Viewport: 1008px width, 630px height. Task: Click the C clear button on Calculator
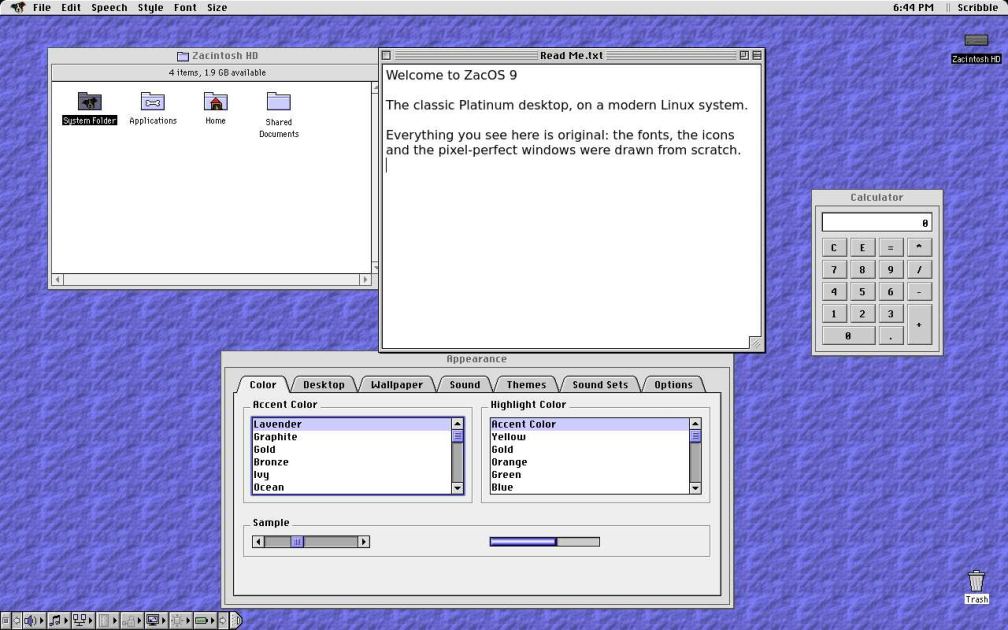pyautogui.click(x=834, y=248)
